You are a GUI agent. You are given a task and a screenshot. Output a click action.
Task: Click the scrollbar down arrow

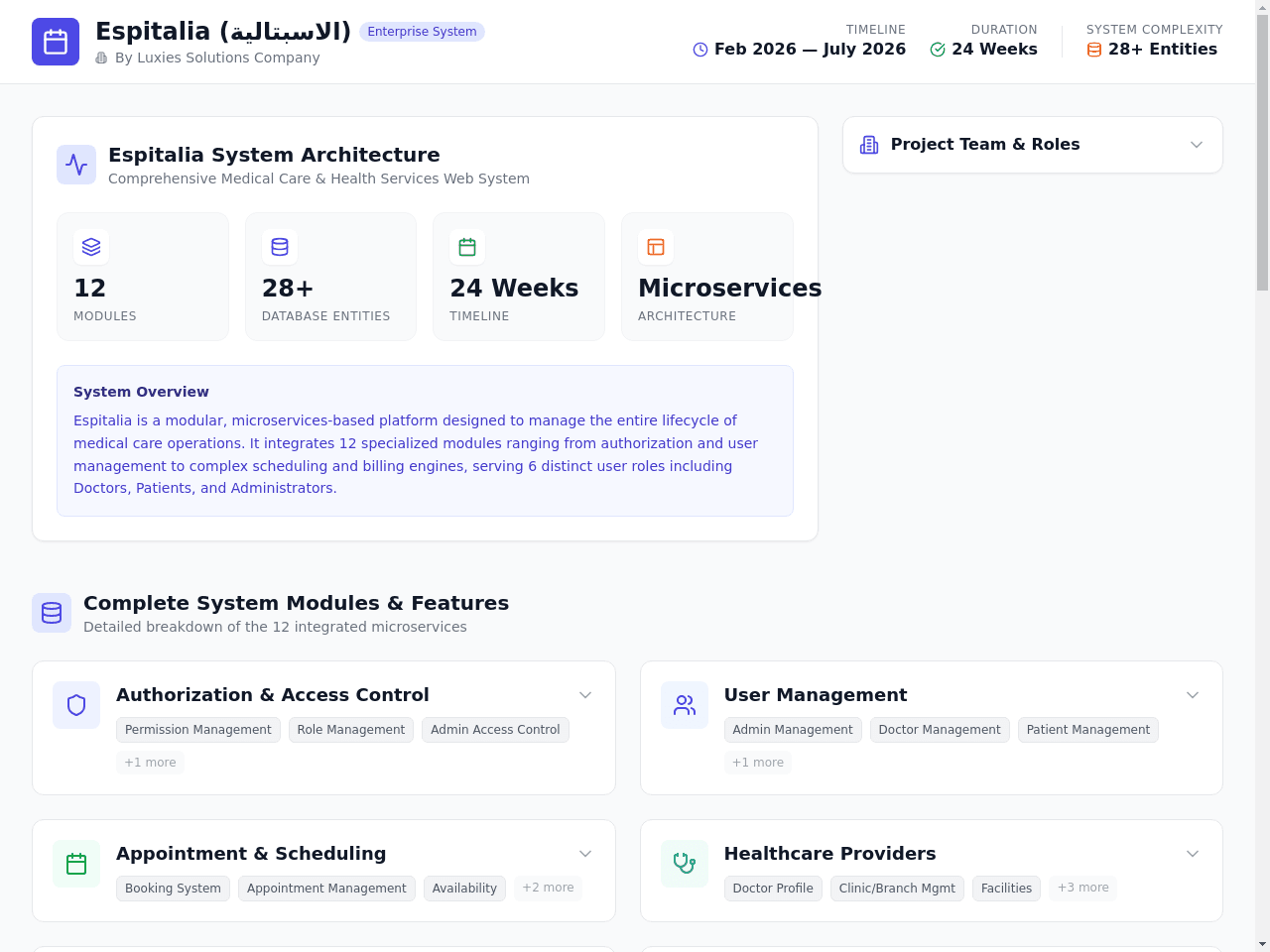(x=1262, y=944)
